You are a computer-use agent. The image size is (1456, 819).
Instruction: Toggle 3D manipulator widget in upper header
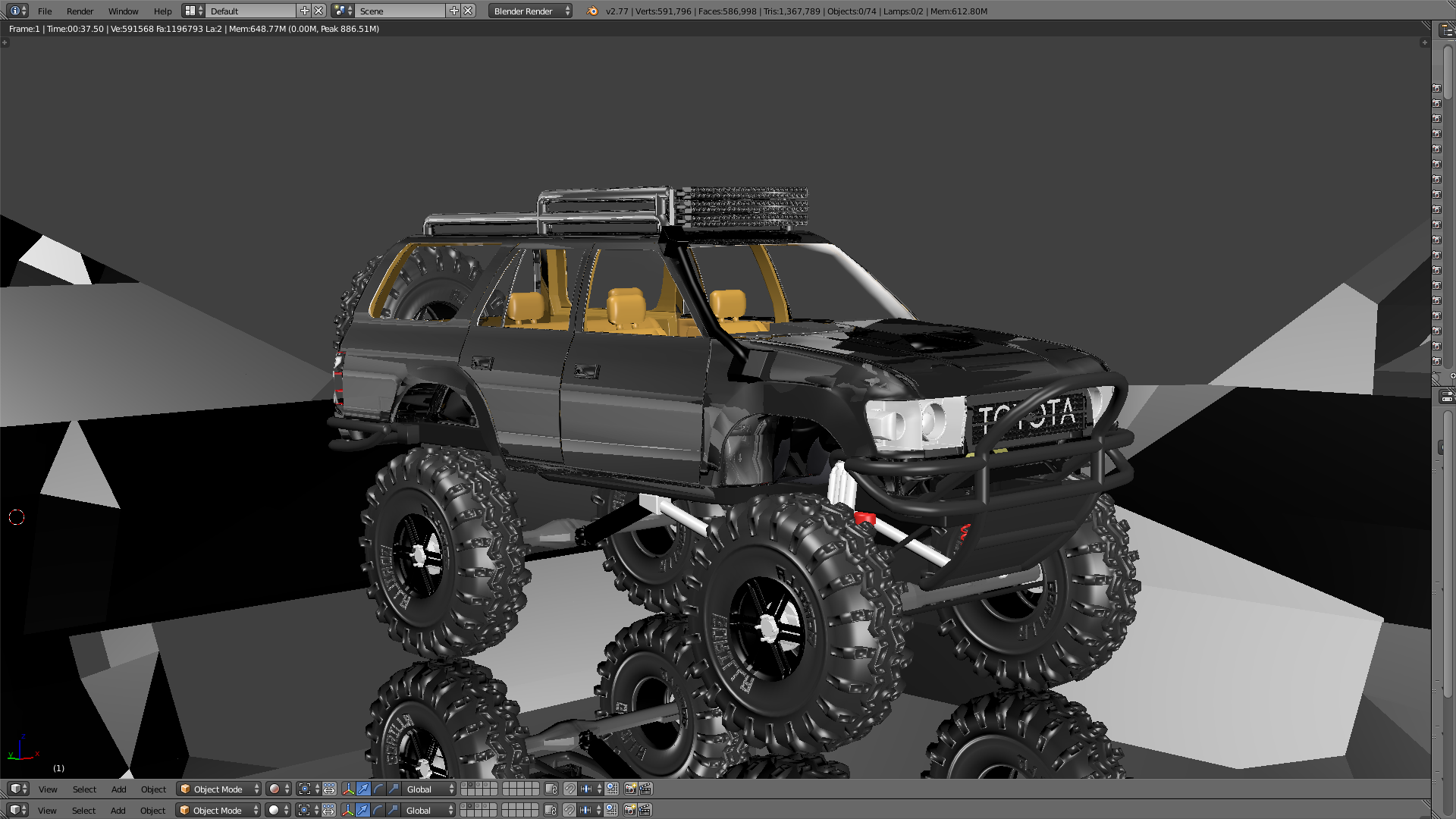pos(348,789)
